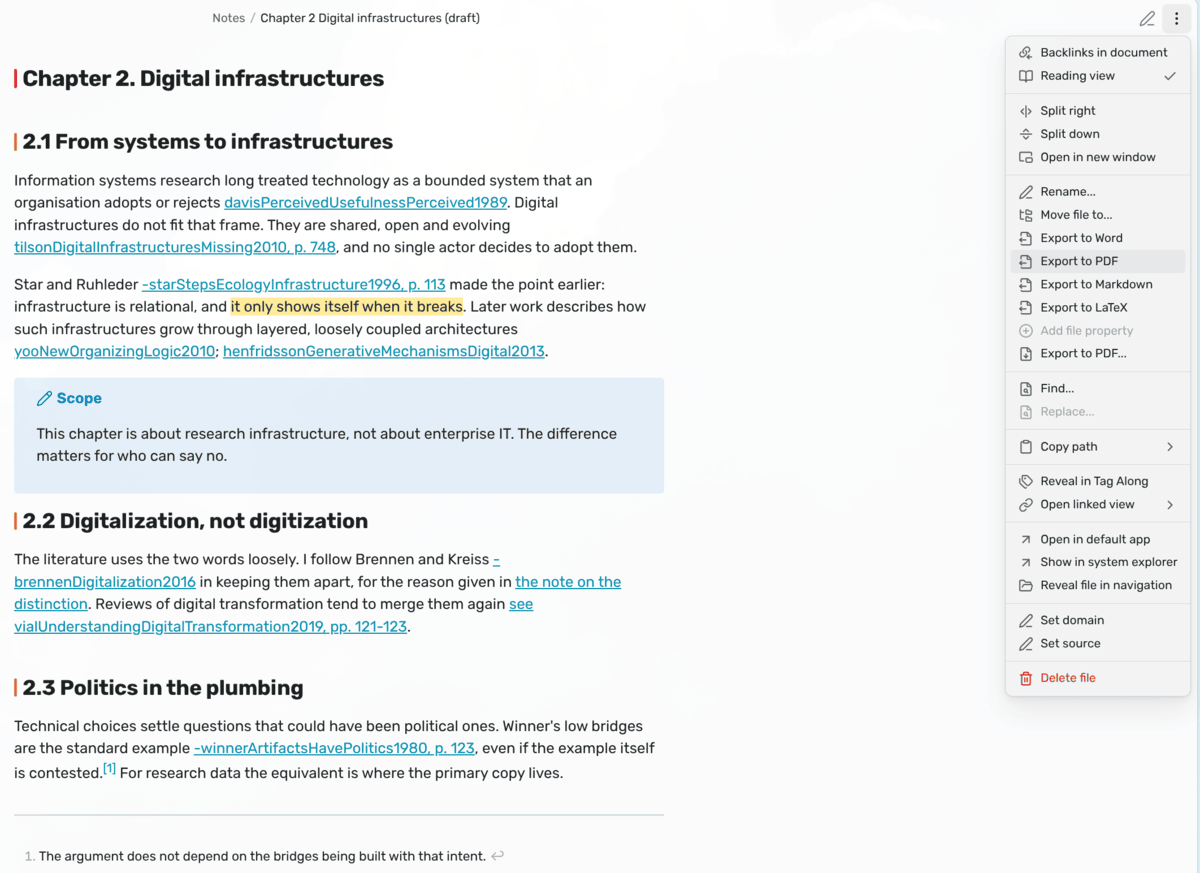Select Open in new window entry

click(x=1098, y=157)
